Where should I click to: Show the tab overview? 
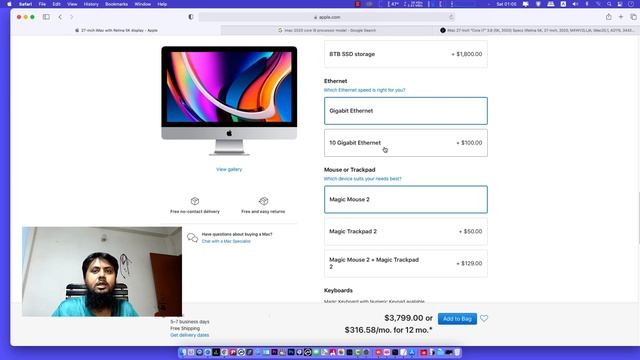pyautogui.click(x=633, y=17)
